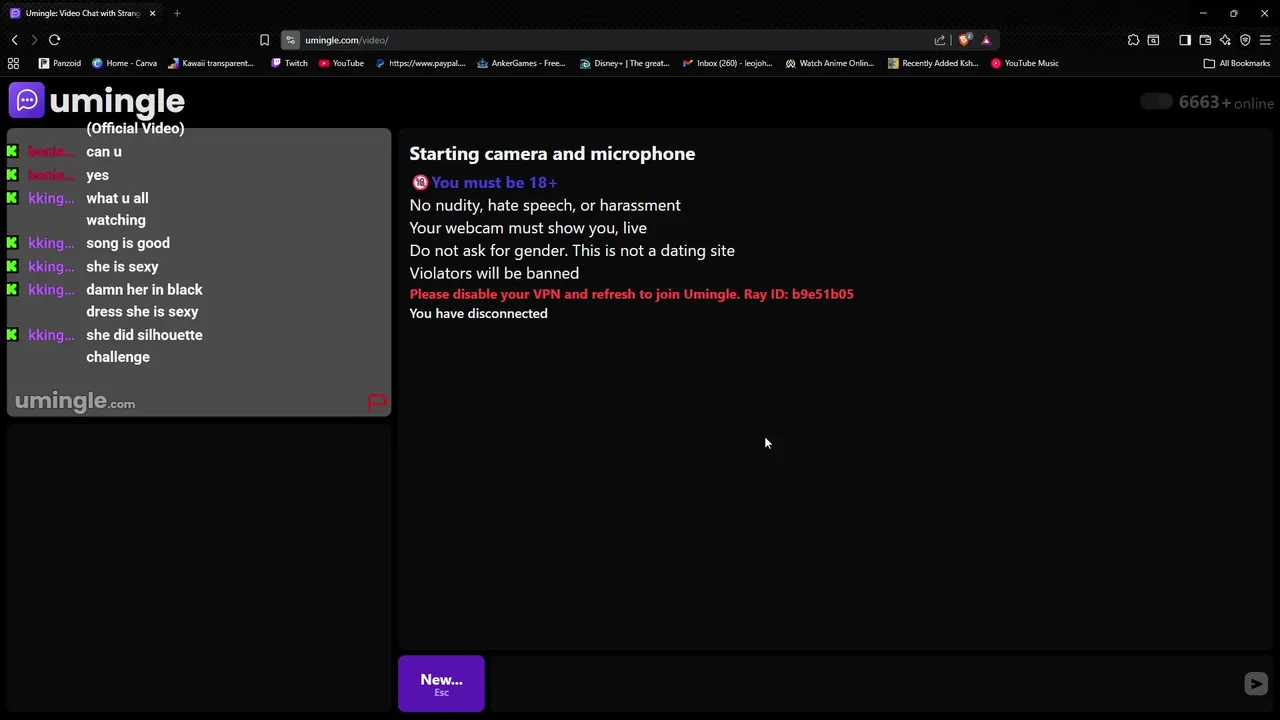This screenshot has width=1280, height=720.
Task: Click 'Violators will be banned' rule text
Action: (x=494, y=273)
